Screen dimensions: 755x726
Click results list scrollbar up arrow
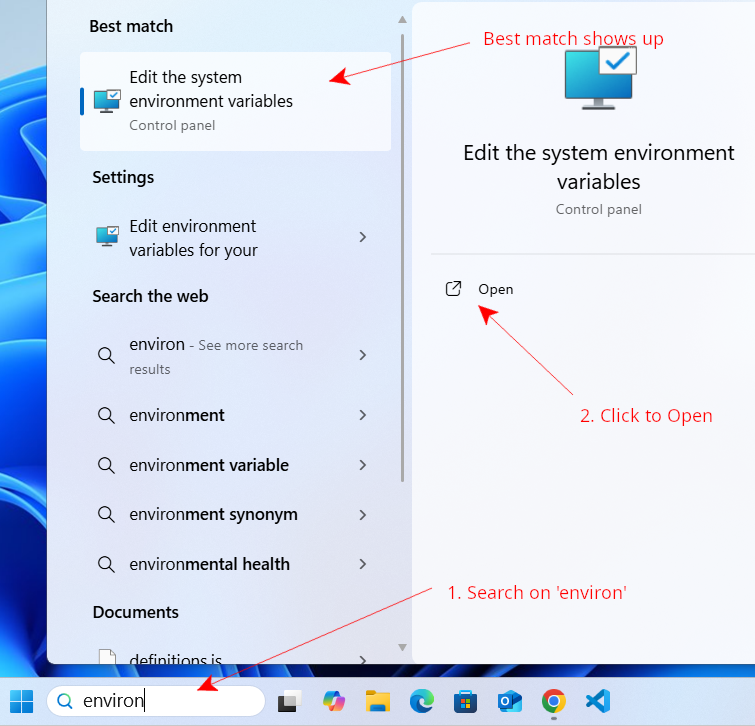[x=403, y=20]
